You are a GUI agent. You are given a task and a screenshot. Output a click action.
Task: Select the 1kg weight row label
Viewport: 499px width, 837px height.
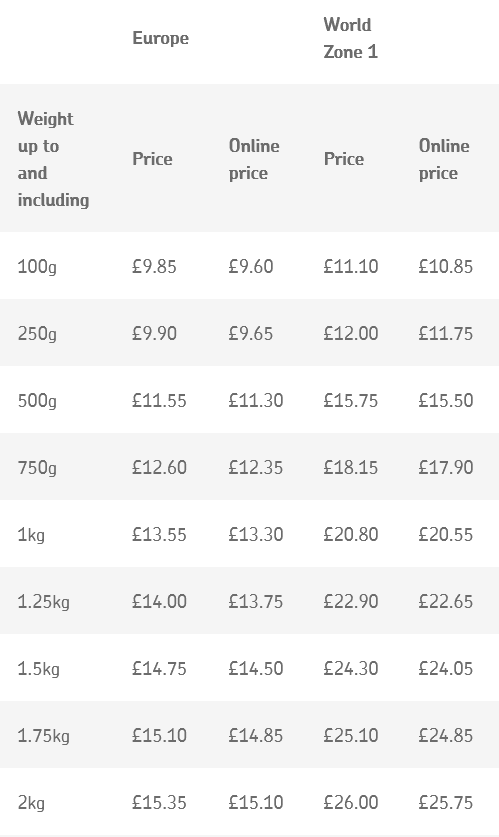[31, 535]
